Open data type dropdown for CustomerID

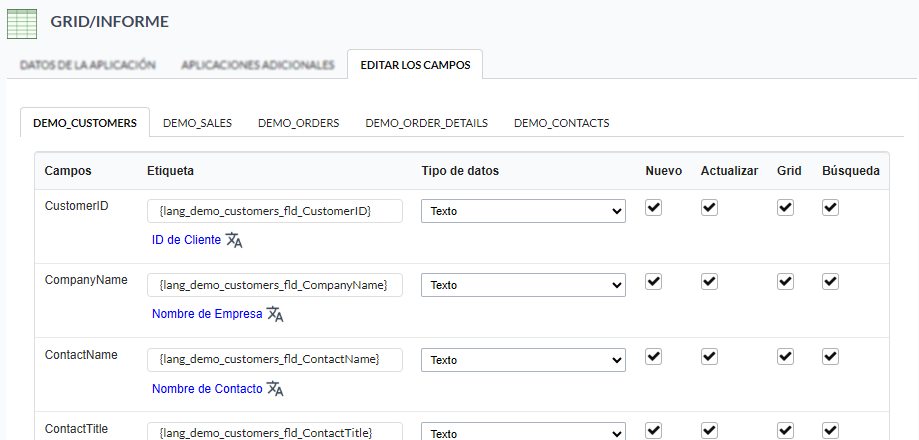click(x=523, y=211)
